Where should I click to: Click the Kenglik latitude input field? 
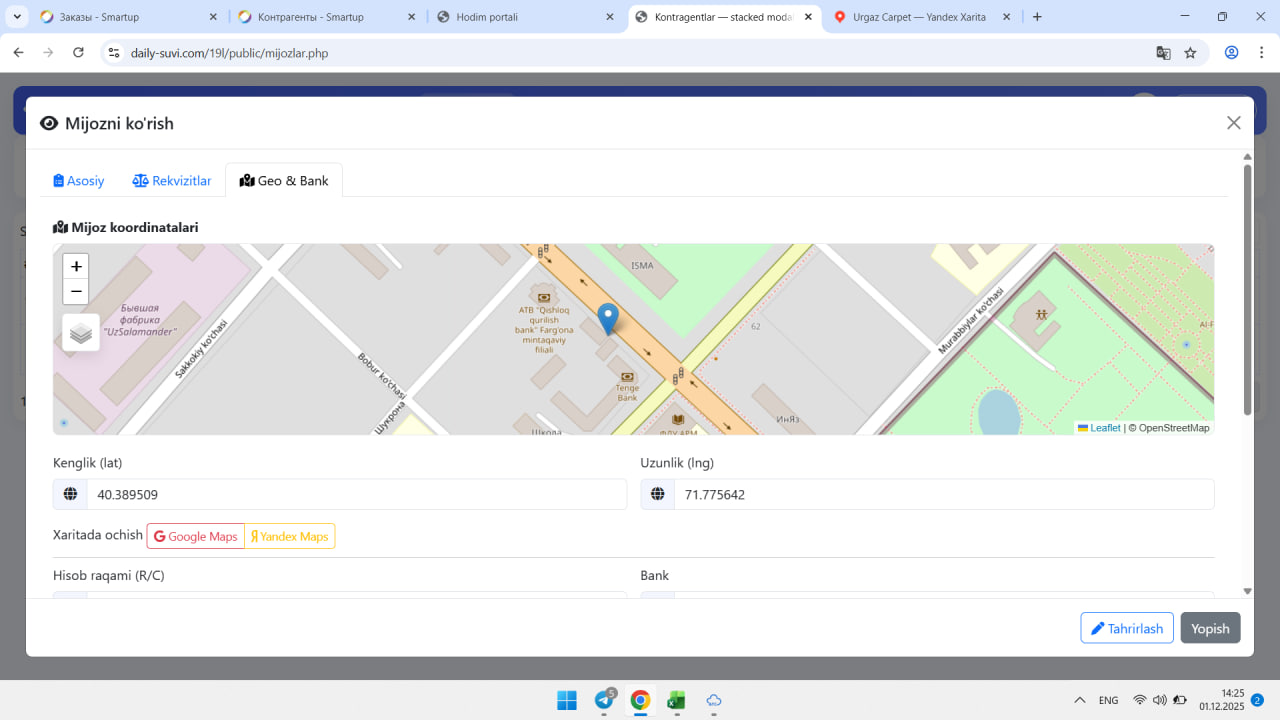356,494
